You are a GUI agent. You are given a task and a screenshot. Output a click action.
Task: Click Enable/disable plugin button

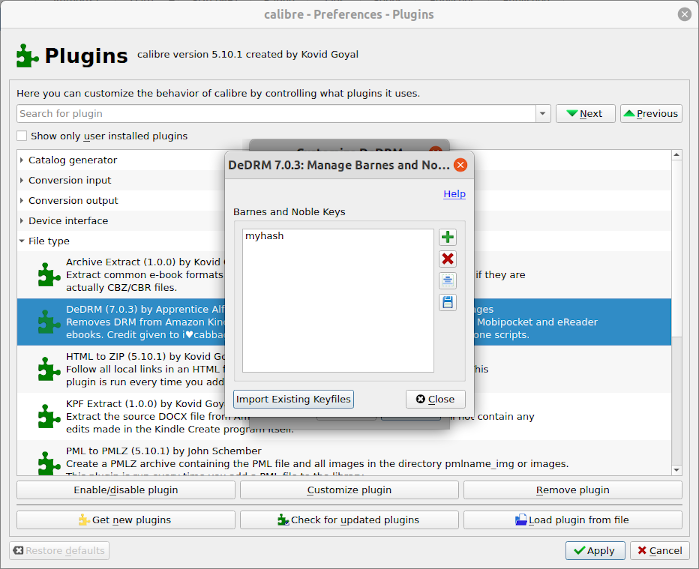[126, 490]
